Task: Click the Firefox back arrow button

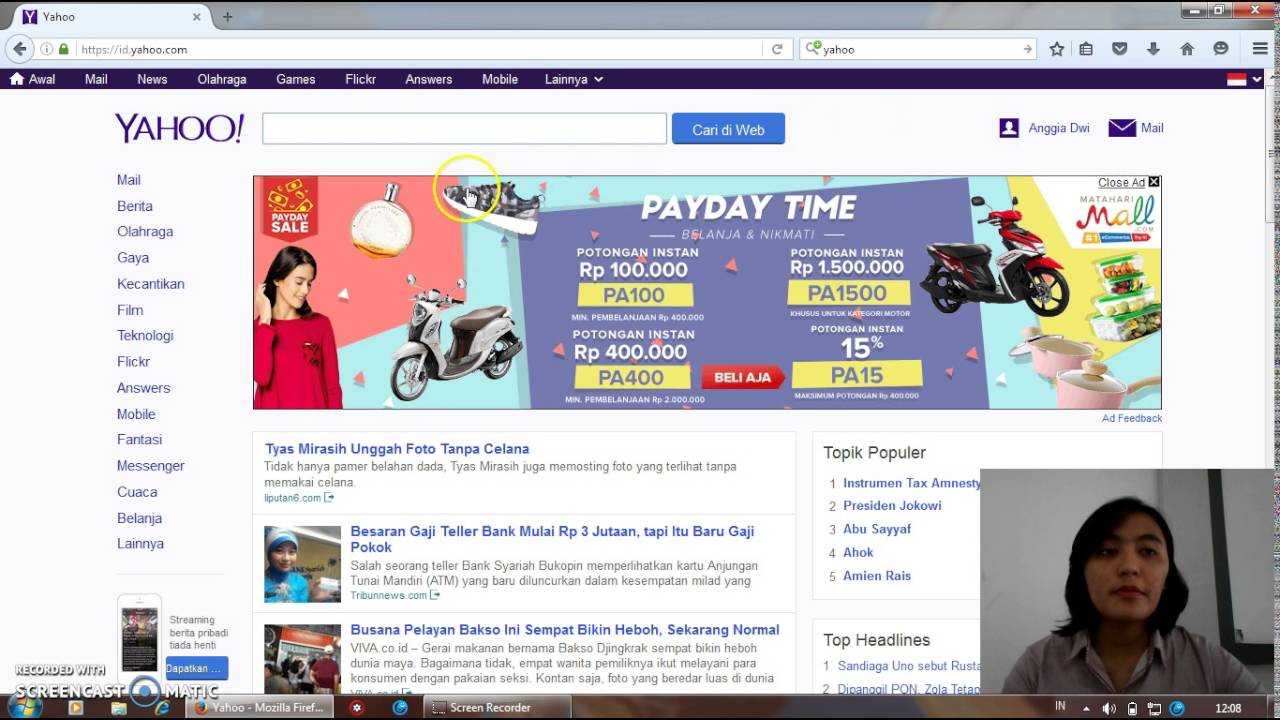Action: [x=19, y=48]
